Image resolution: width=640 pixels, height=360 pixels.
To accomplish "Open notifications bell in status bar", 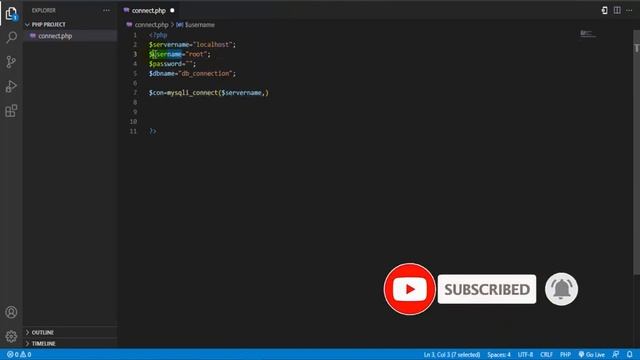I will point(630,354).
